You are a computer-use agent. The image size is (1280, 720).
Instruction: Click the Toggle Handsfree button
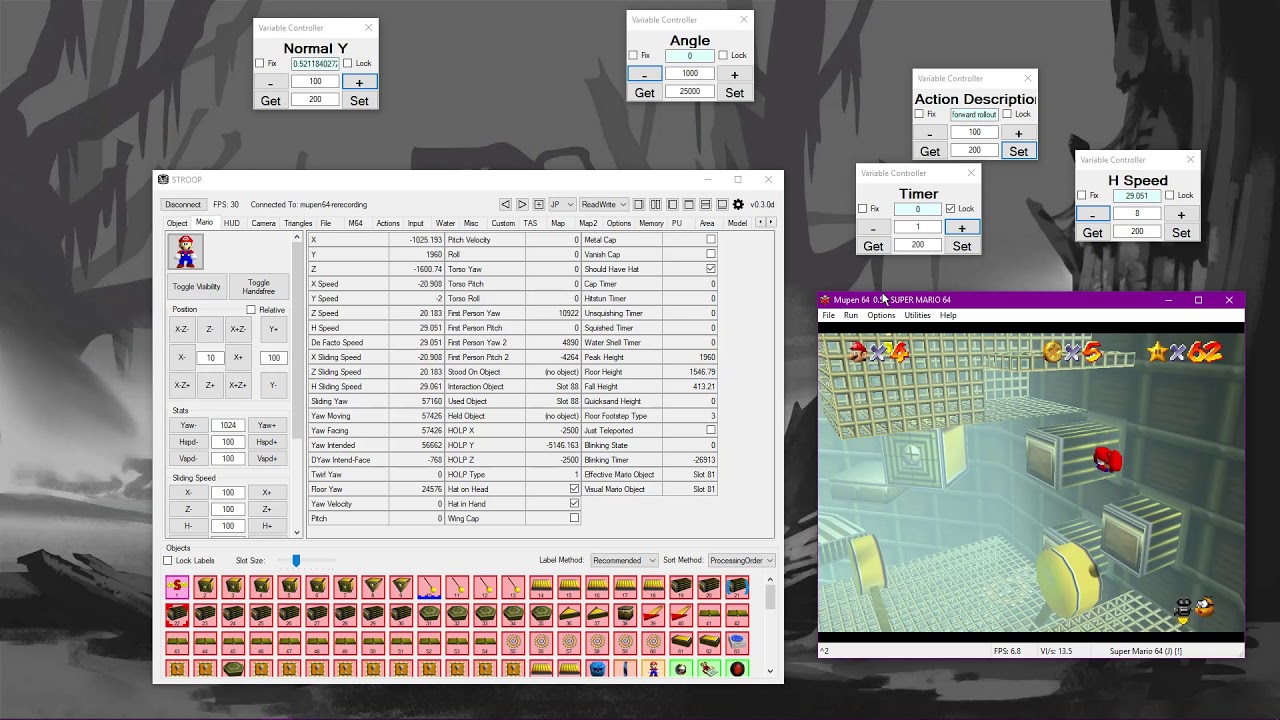[x=259, y=287]
